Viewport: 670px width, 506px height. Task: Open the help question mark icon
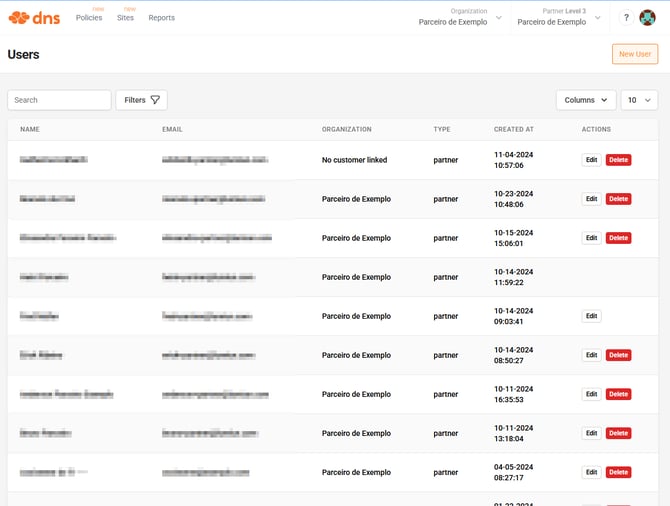626,18
